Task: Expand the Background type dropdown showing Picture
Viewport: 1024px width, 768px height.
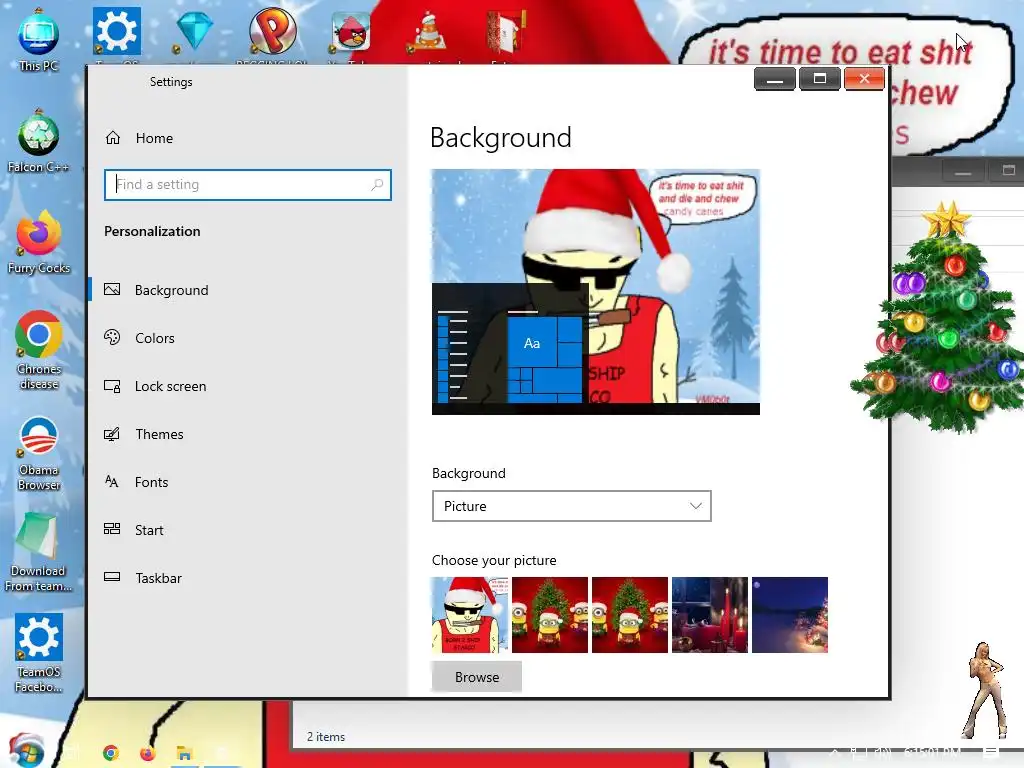Action: pos(571,506)
